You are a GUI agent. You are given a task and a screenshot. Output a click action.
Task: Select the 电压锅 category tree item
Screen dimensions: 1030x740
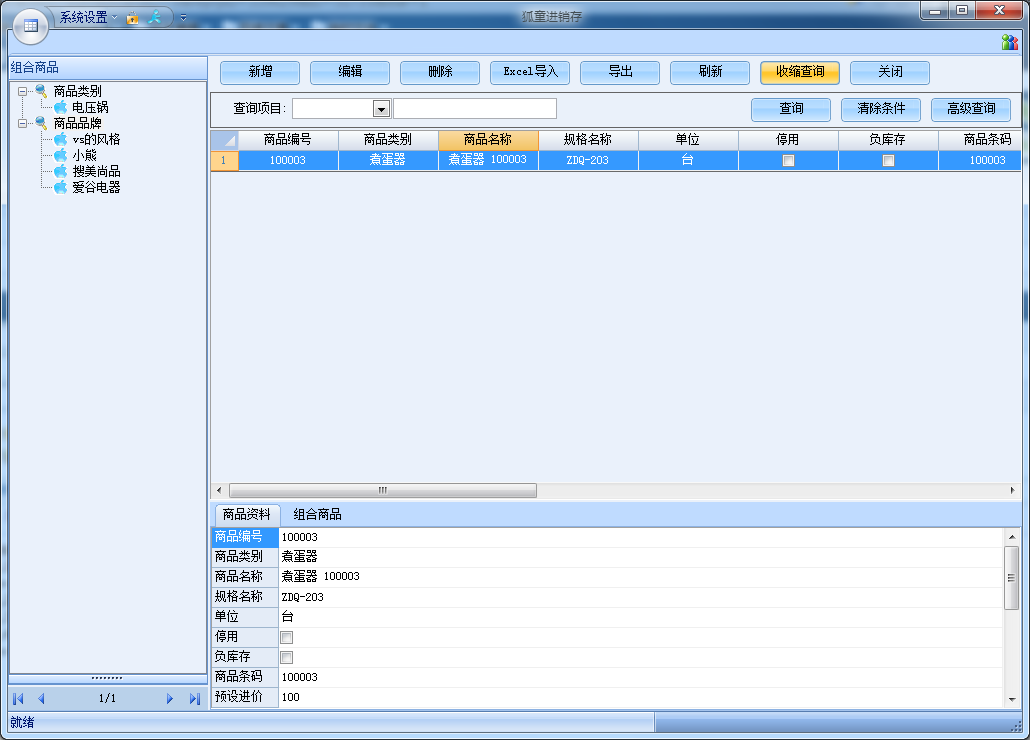[x=90, y=107]
